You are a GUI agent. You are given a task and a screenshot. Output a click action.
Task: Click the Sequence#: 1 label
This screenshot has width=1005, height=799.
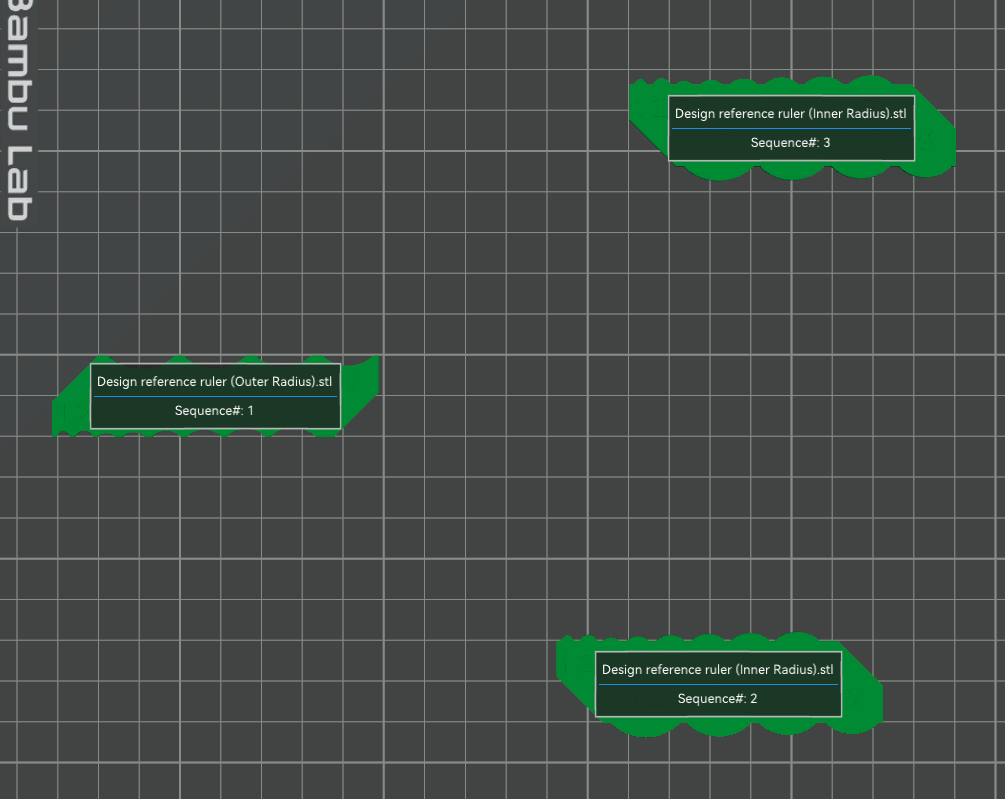click(x=214, y=410)
